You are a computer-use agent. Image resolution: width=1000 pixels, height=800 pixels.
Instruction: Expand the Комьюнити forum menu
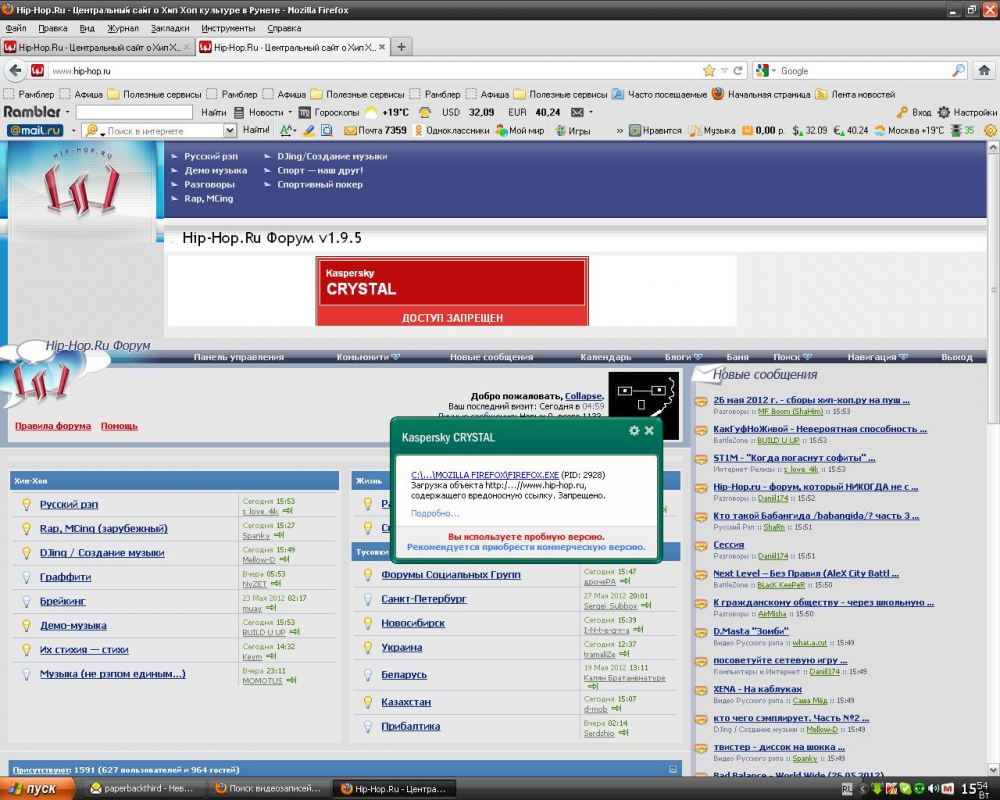[x=368, y=357]
